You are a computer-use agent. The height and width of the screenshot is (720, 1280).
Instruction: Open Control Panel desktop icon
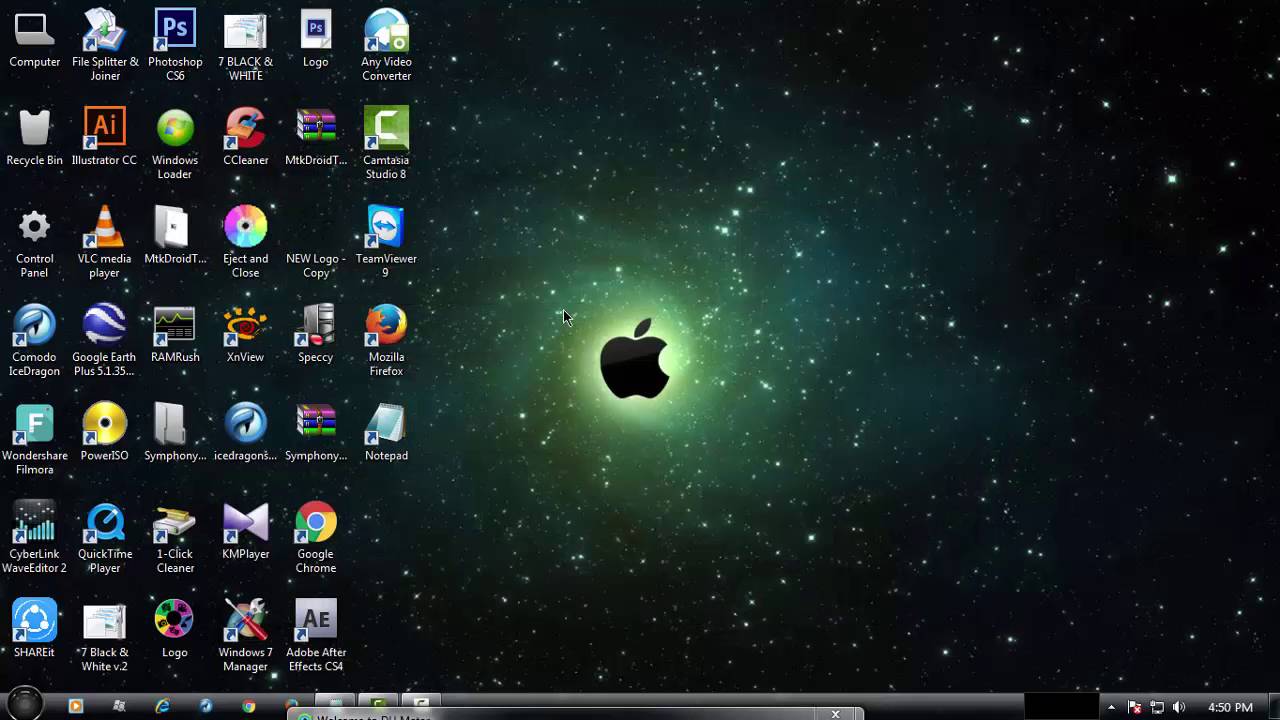35,242
